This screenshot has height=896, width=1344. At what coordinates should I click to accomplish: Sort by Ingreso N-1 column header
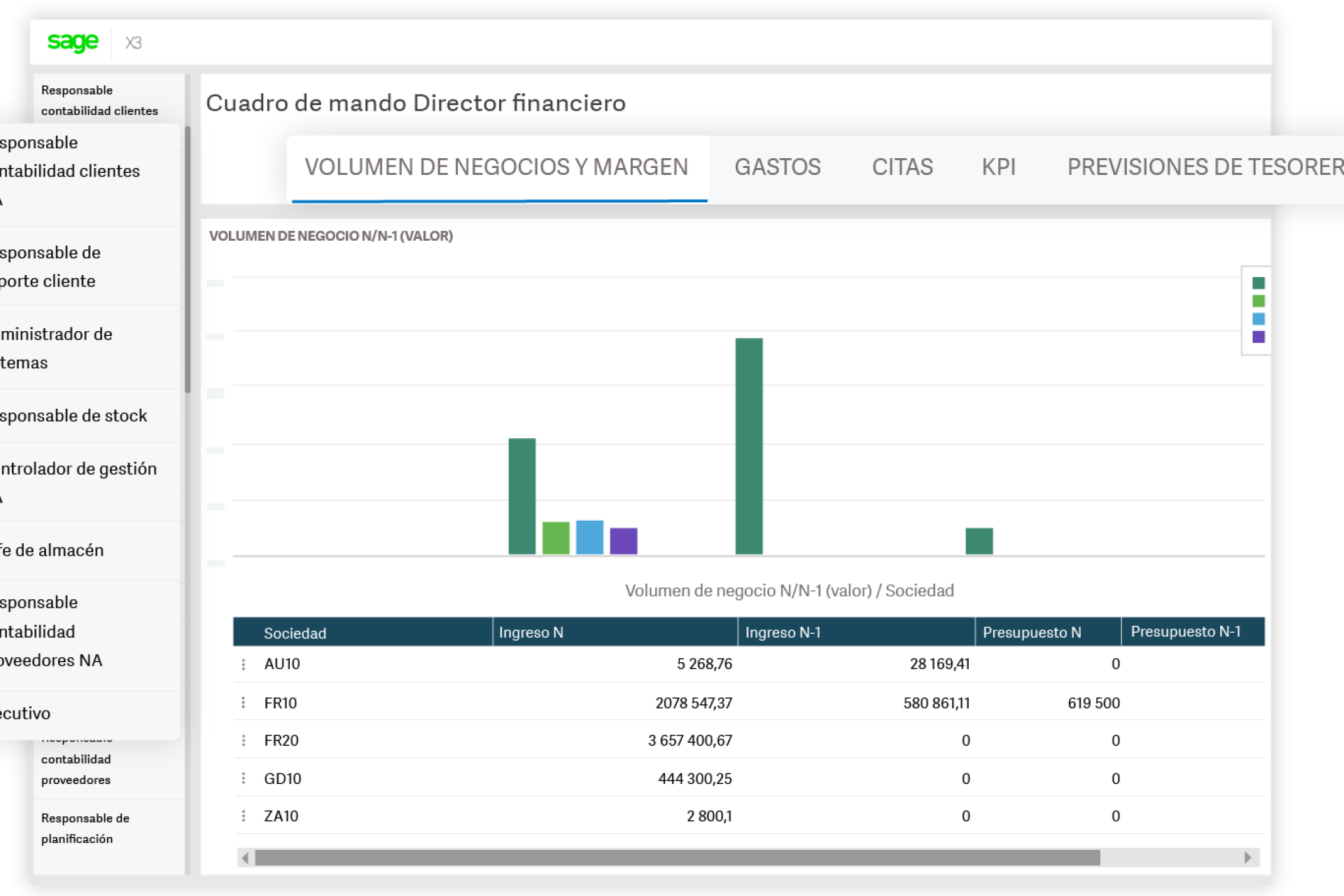(x=857, y=632)
